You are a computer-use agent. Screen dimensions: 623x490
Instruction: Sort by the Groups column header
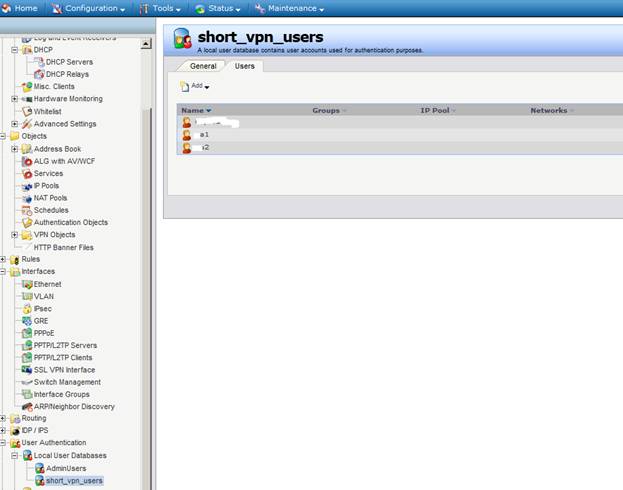329,110
